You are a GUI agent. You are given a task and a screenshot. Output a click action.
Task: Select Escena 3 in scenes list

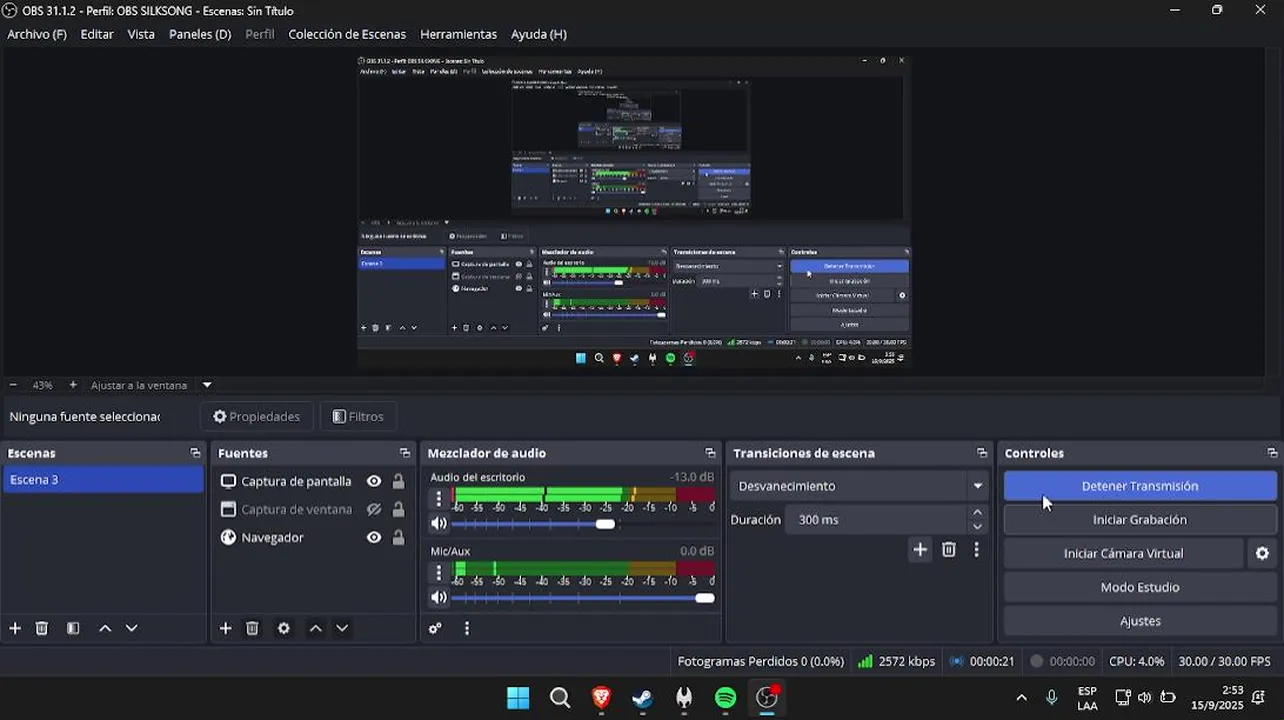pyautogui.click(x=103, y=480)
